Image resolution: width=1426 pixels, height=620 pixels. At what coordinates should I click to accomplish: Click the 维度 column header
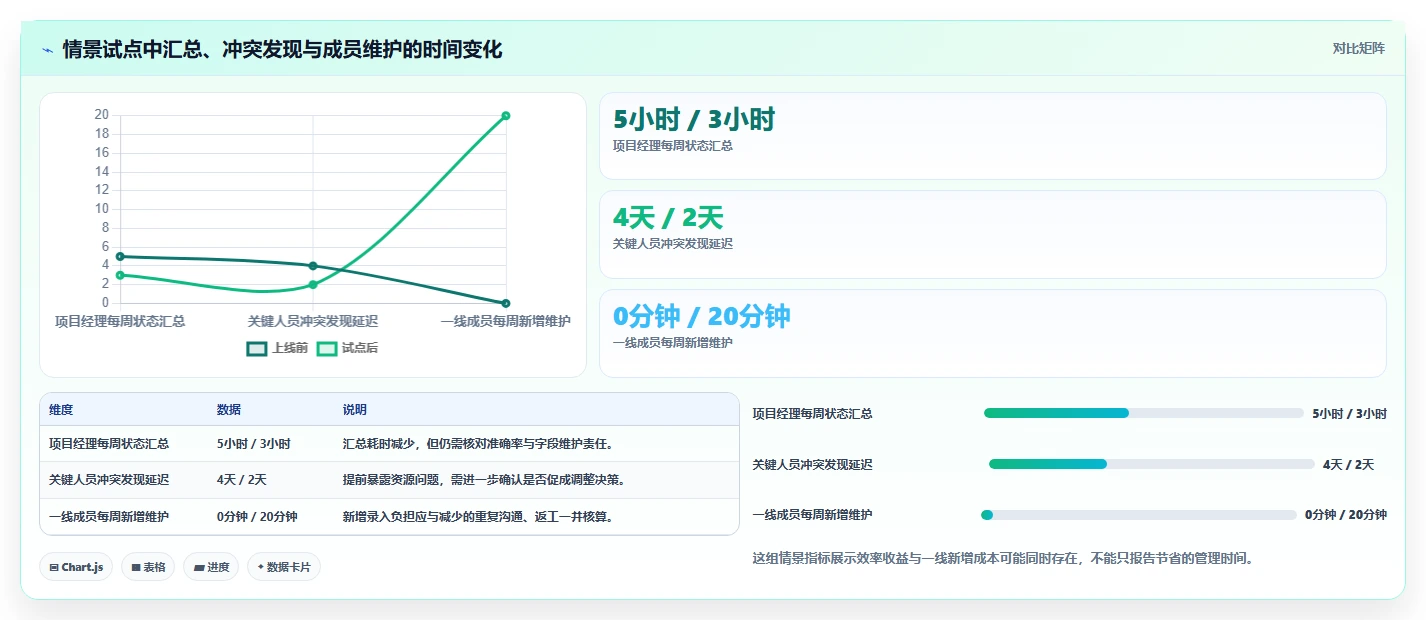click(61, 410)
